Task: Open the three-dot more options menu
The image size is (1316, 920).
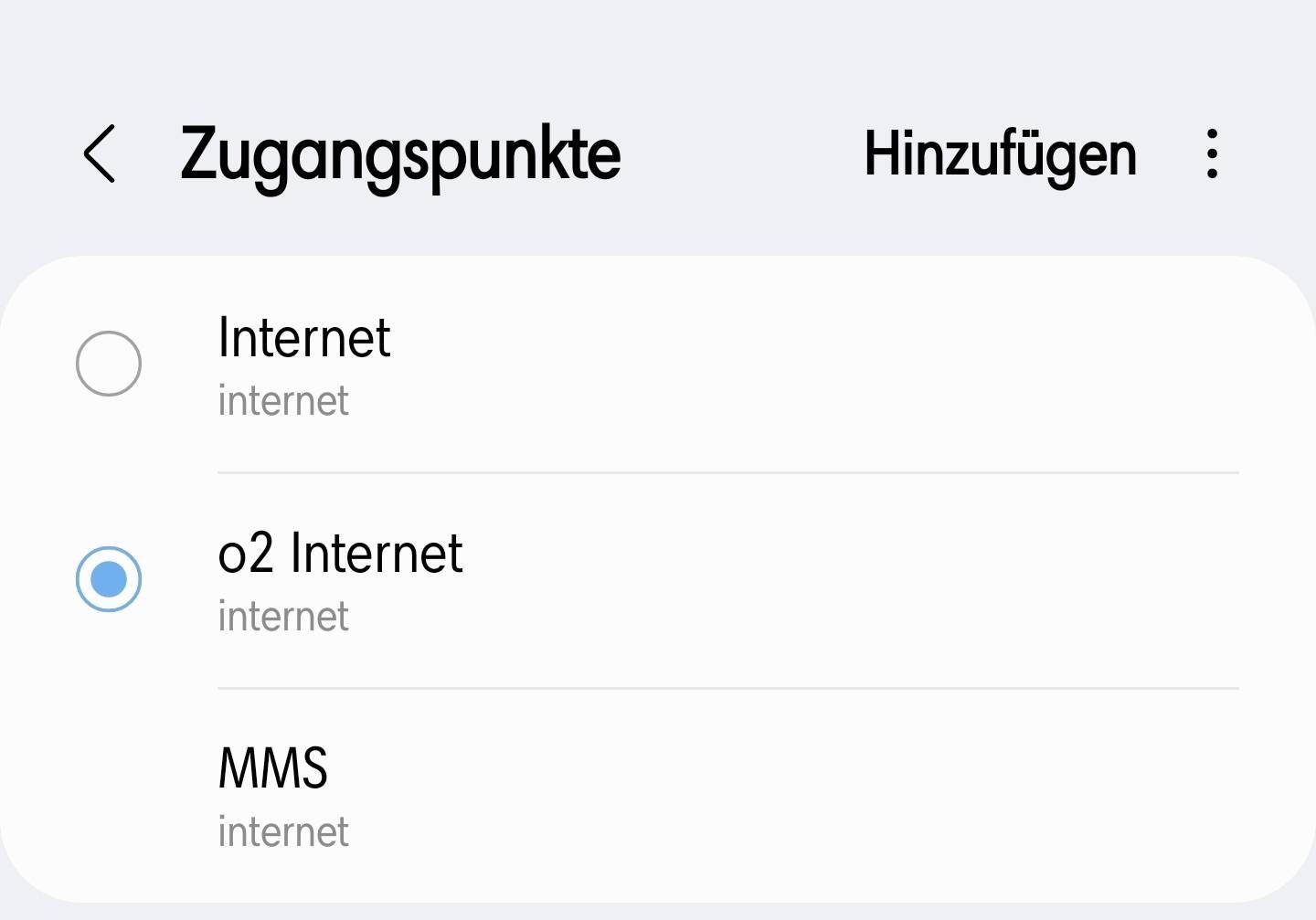Action: 1212,153
